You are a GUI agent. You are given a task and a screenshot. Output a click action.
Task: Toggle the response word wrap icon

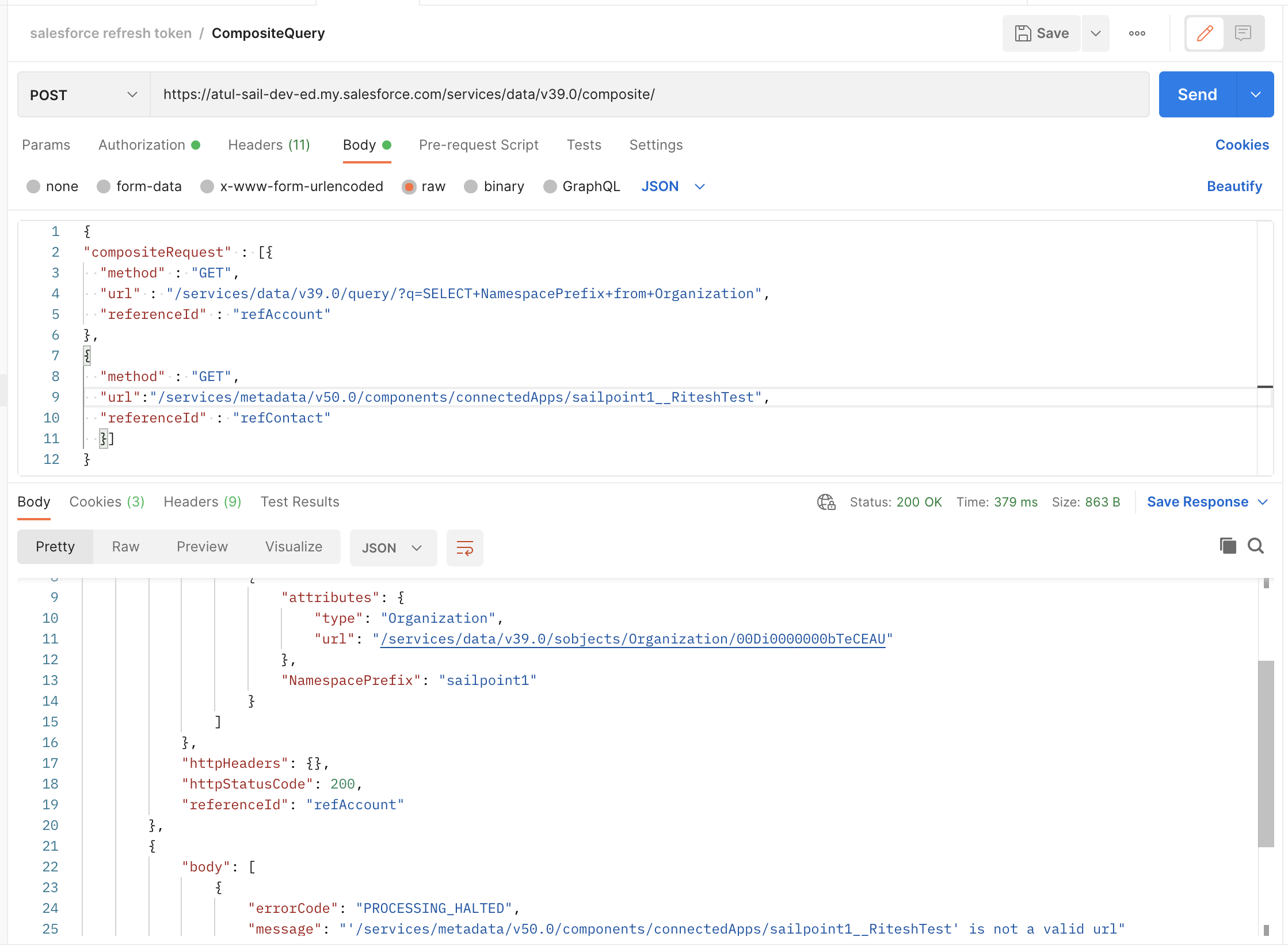(464, 547)
